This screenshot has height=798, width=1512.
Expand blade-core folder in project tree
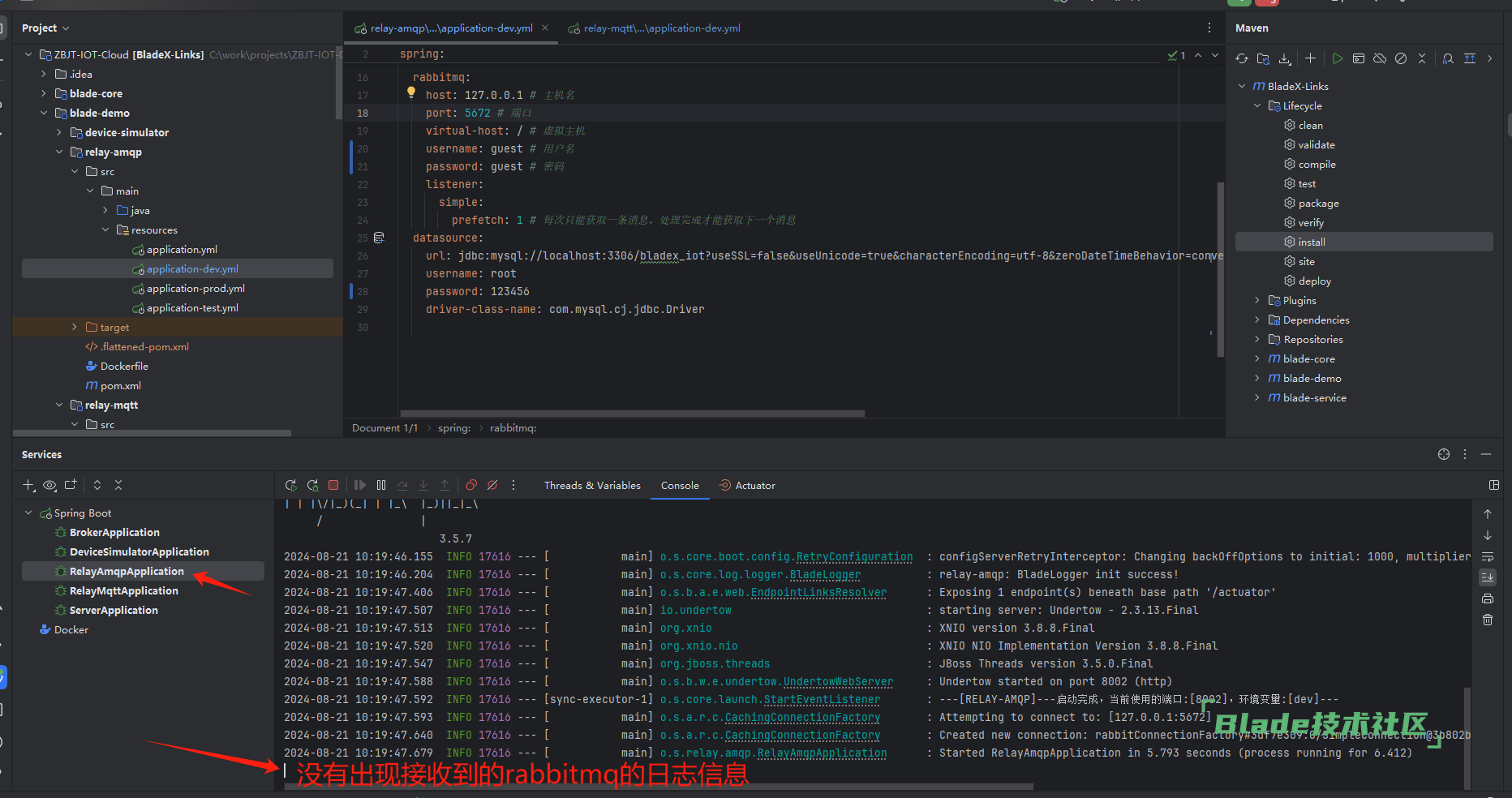[44, 93]
